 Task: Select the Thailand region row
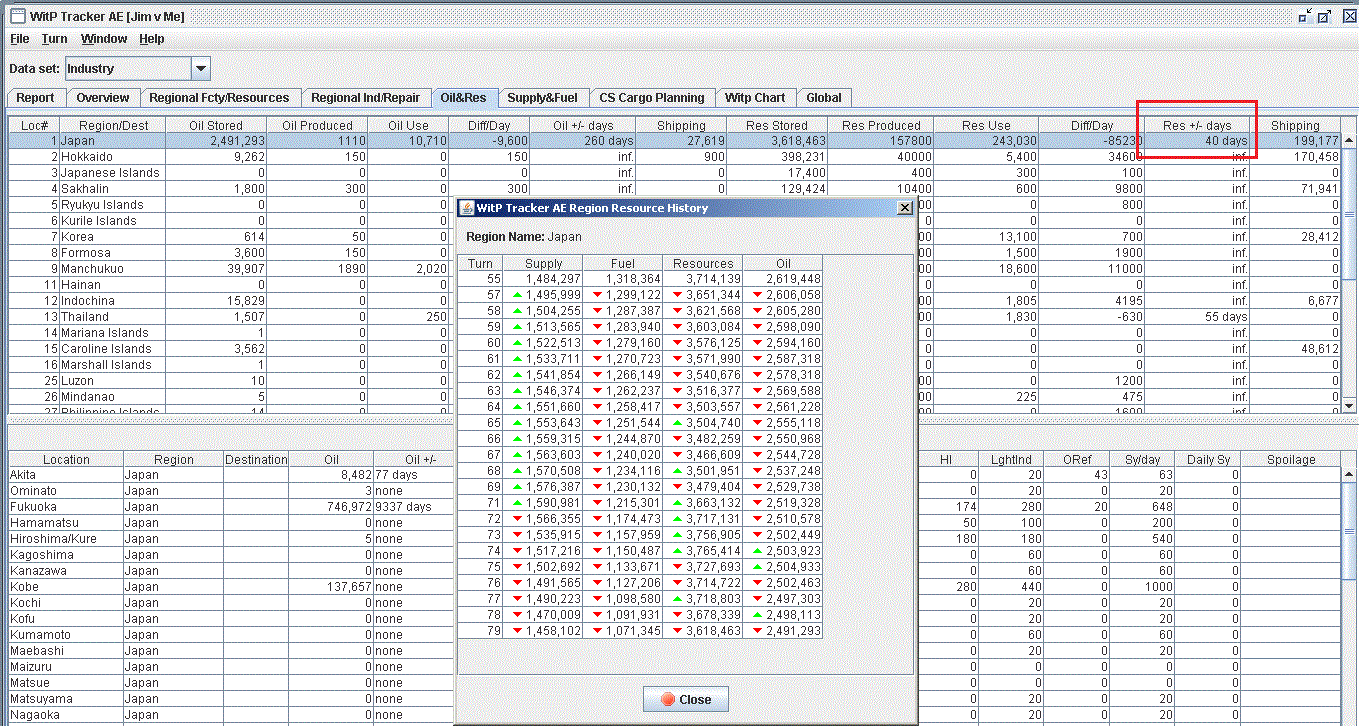pos(675,317)
